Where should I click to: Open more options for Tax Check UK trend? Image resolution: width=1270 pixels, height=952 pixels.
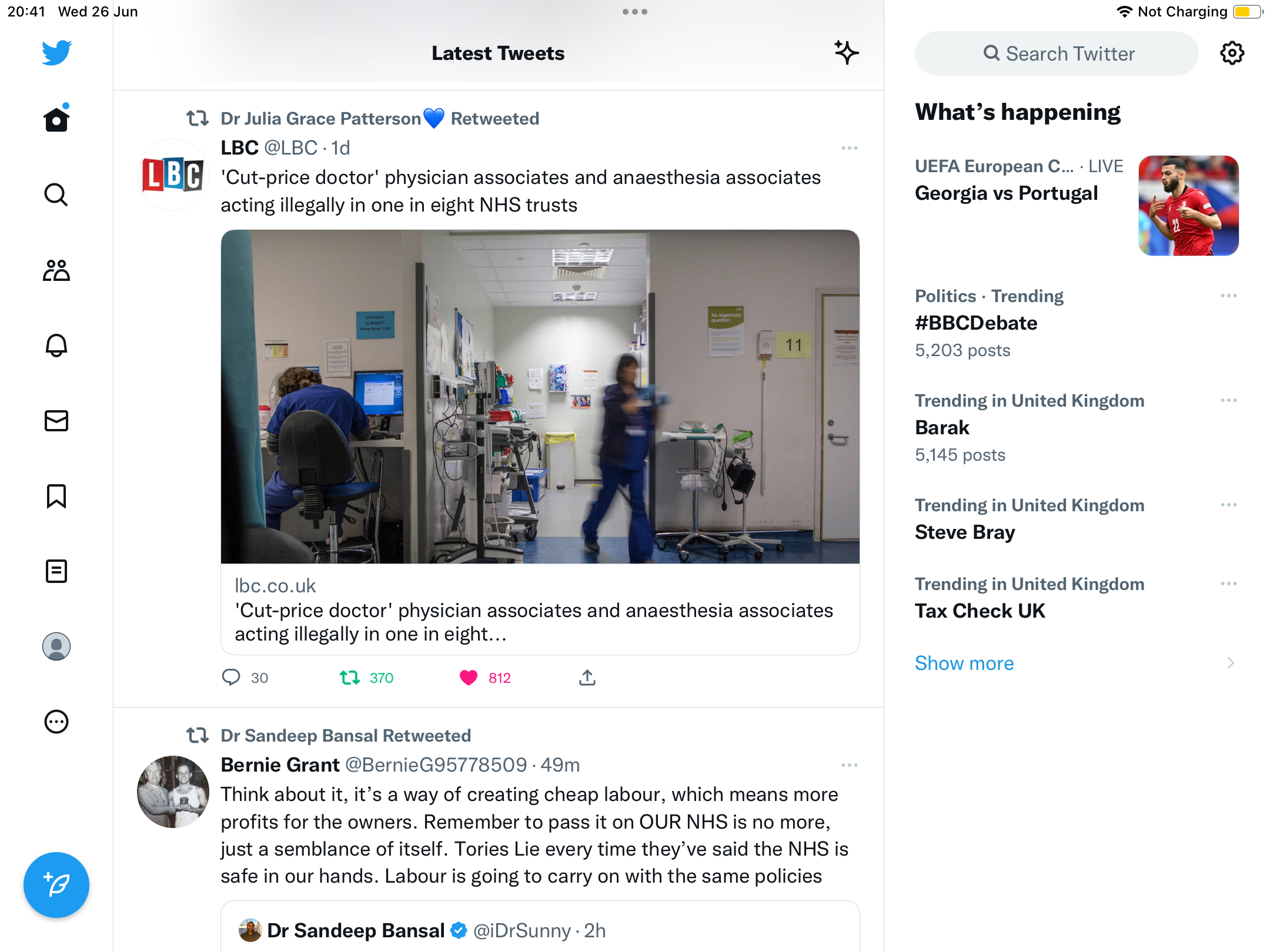[x=1229, y=584]
